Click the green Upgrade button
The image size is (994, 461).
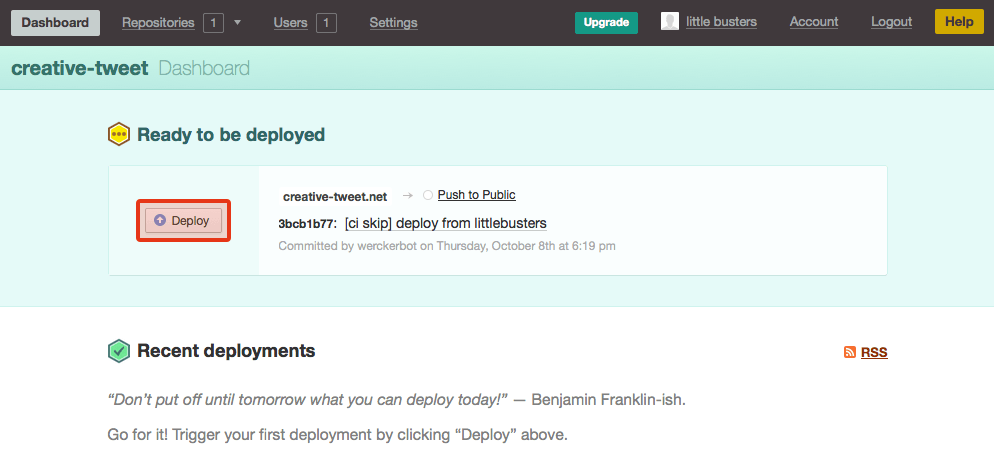(606, 22)
